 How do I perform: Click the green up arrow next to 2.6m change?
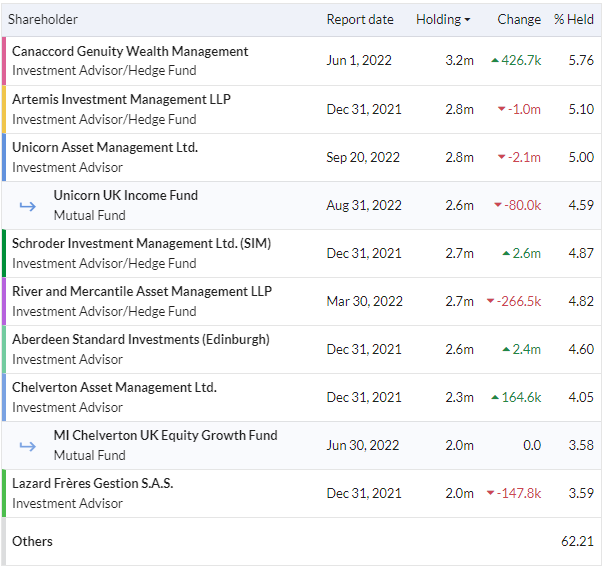(x=507, y=253)
